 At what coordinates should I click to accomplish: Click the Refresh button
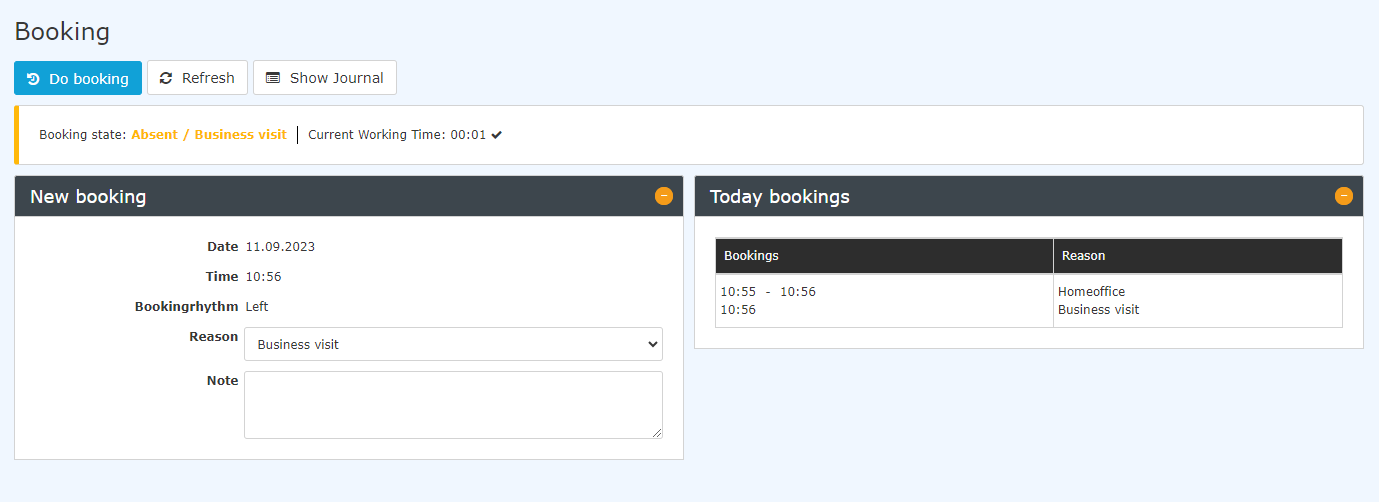coord(197,78)
